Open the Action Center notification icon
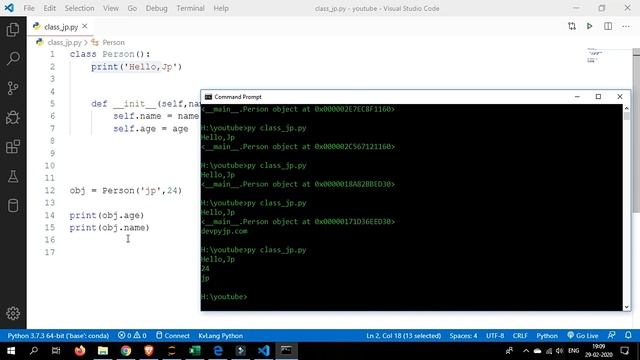The image size is (640, 360). 625,351
